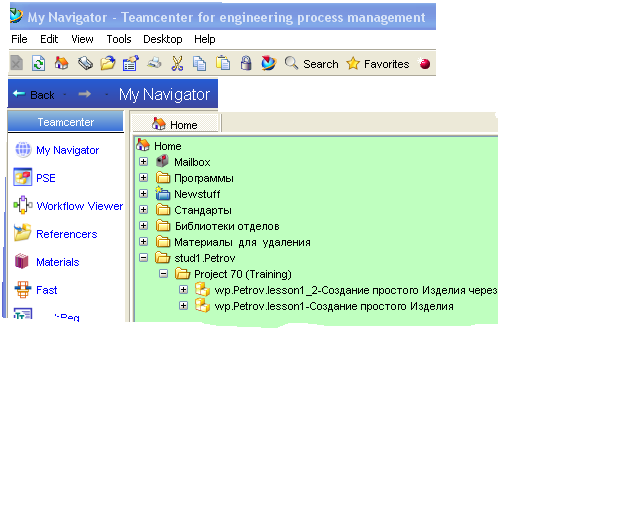Expand the Mailbox node
The width and height of the screenshot is (640, 512).
[143, 162]
